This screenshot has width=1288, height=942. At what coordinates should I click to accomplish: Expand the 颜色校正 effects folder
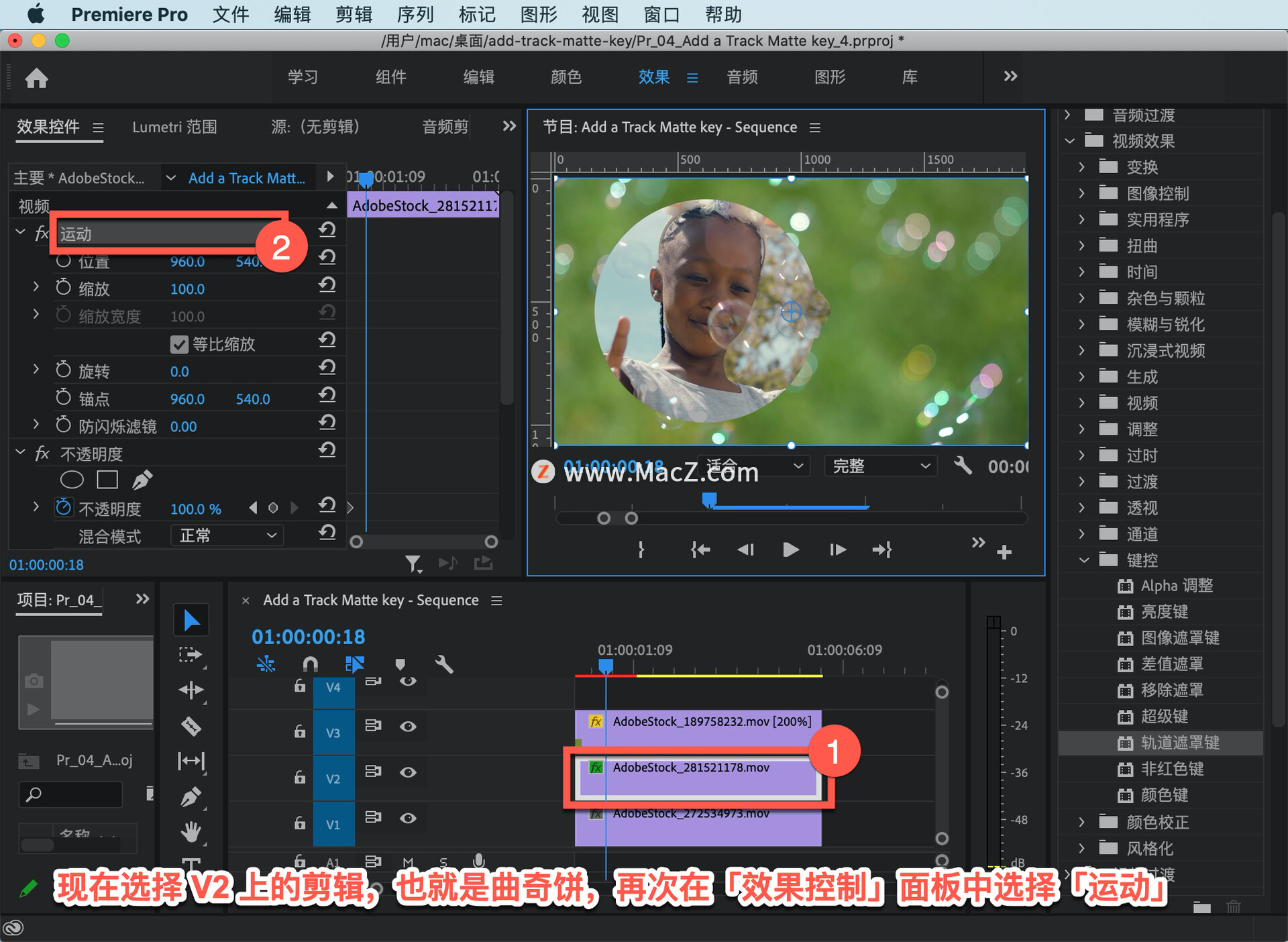(x=1081, y=822)
